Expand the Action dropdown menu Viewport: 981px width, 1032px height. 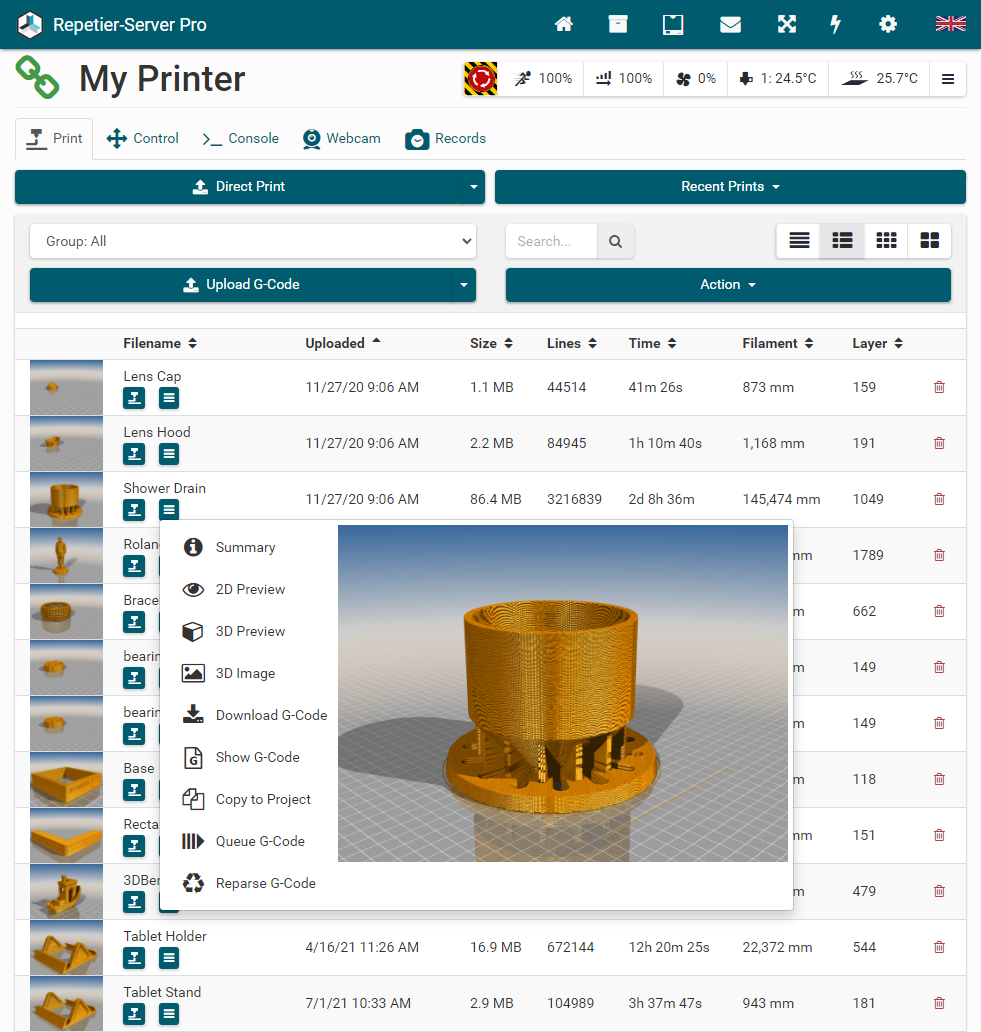727,285
